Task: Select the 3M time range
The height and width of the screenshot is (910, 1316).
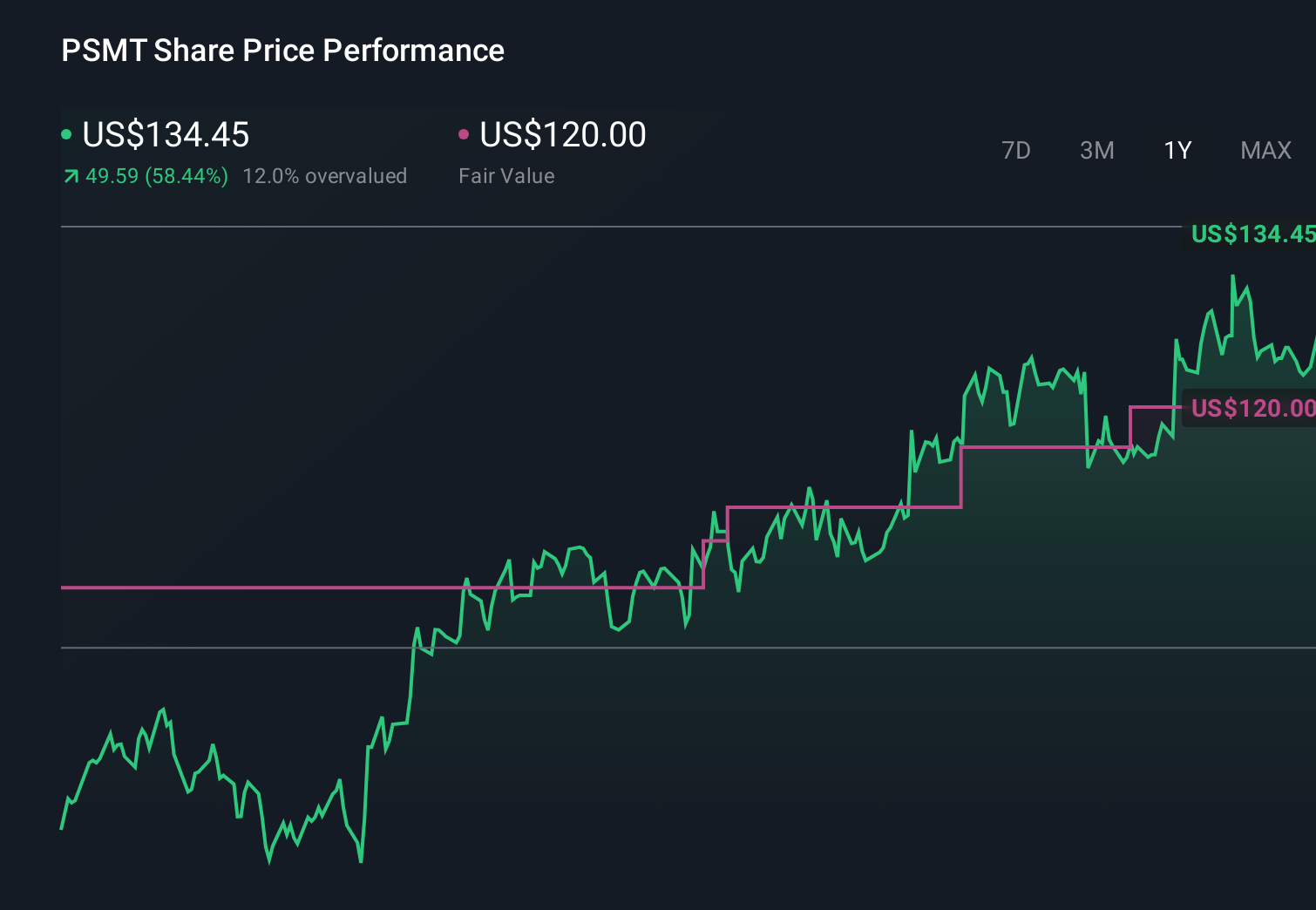Action: [x=1096, y=150]
